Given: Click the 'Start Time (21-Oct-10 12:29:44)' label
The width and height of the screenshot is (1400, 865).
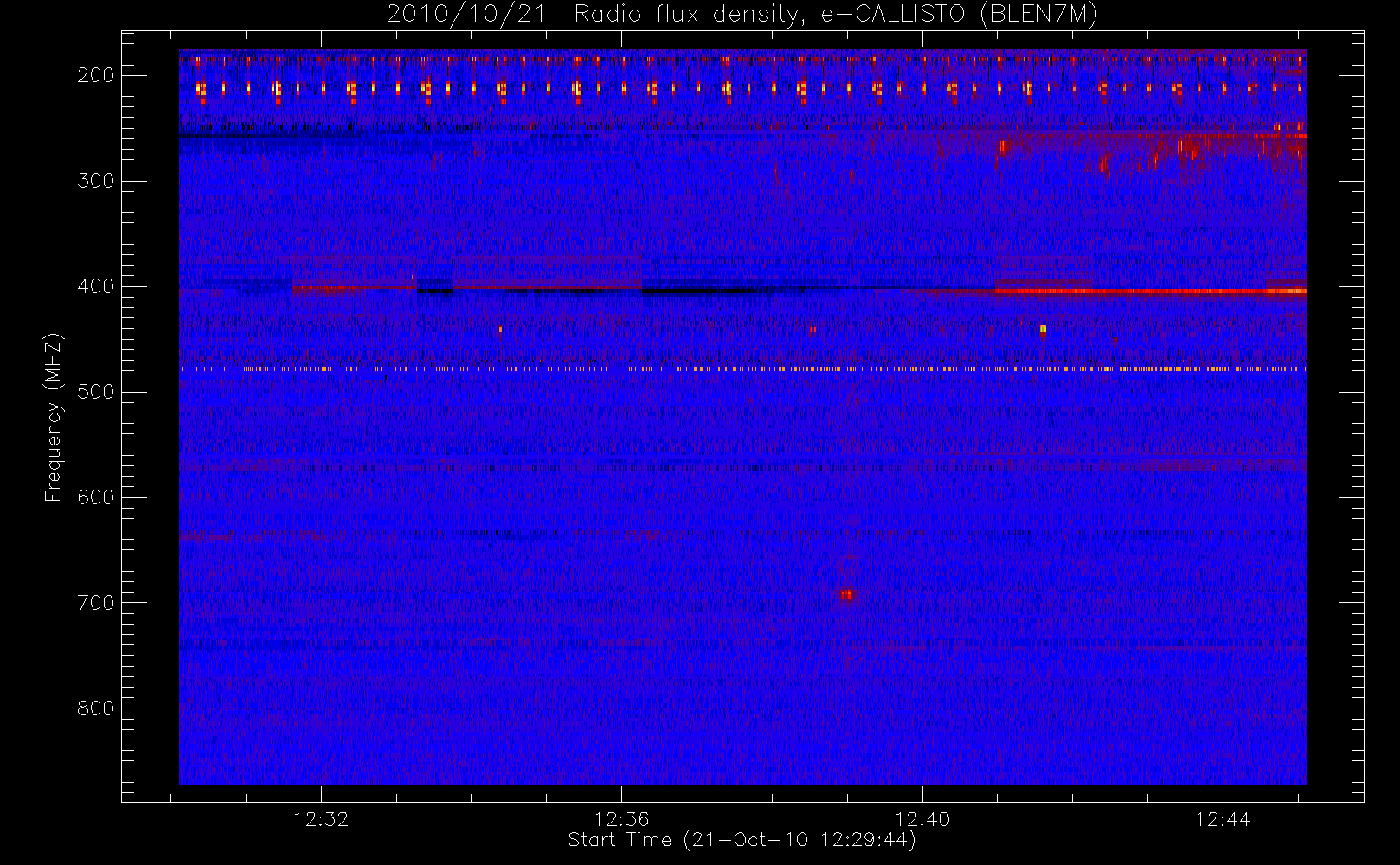Looking at the screenshot, I should click(742, 840).
